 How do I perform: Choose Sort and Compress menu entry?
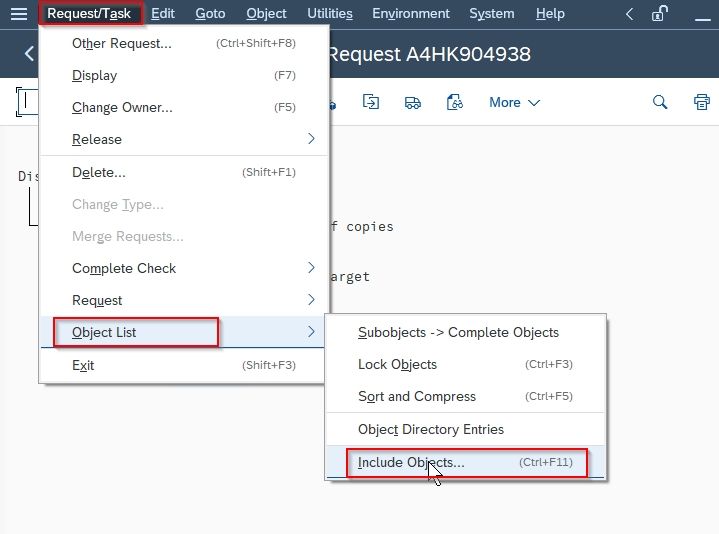coord(466,396)
